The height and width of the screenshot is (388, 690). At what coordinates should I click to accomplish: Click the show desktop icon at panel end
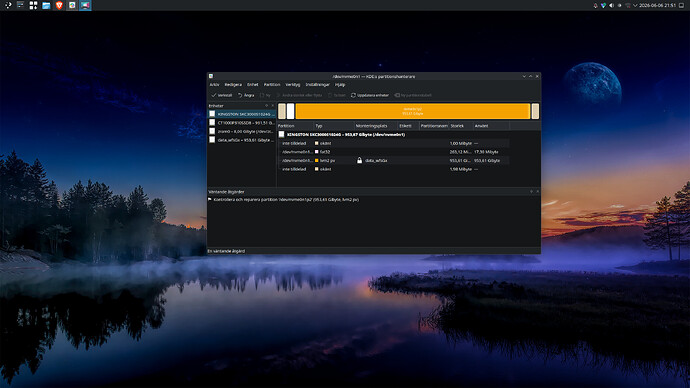[x=682, y=5]
